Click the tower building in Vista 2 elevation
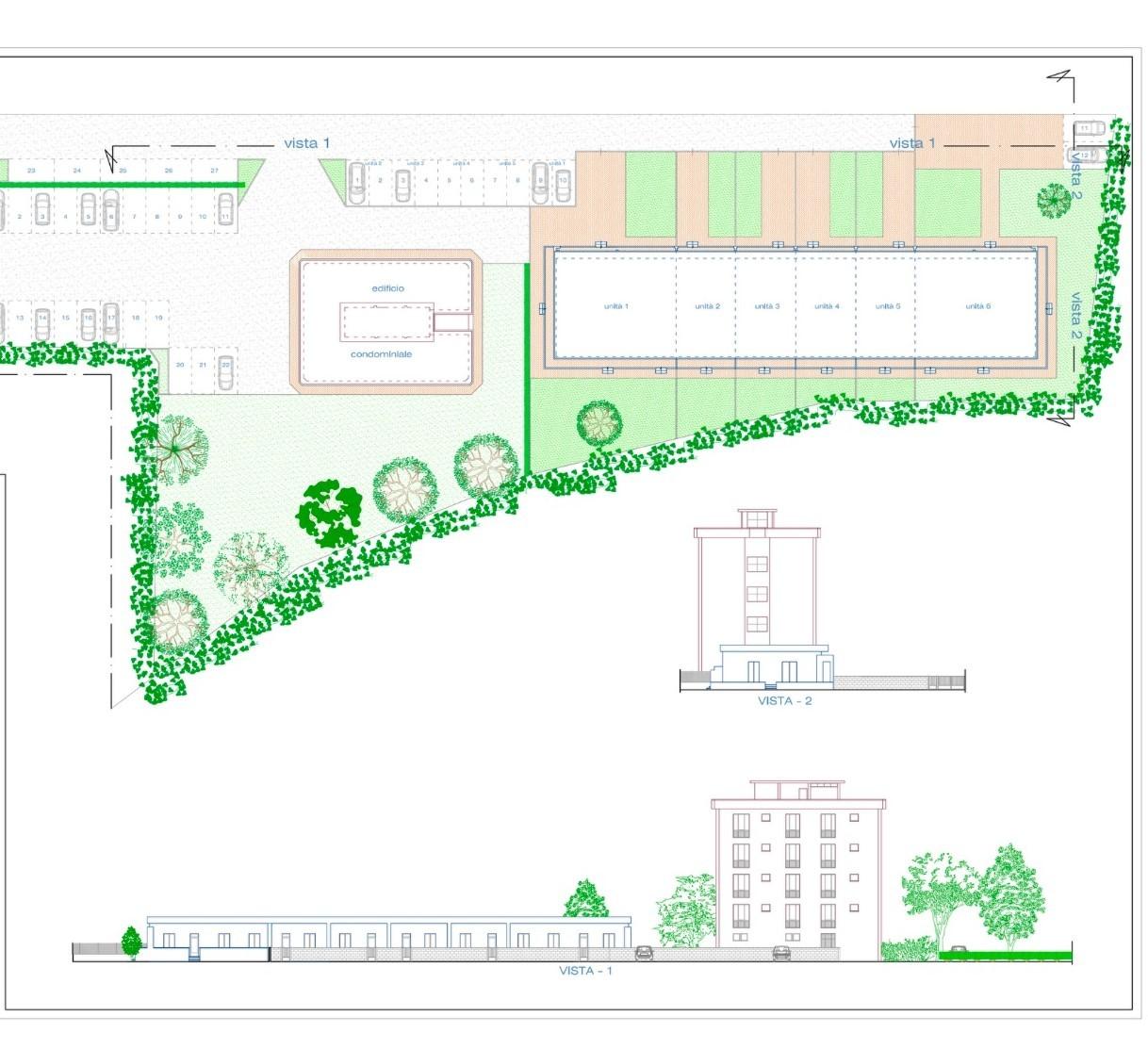The image size is (1148, 1049). [x=757, y=594]
